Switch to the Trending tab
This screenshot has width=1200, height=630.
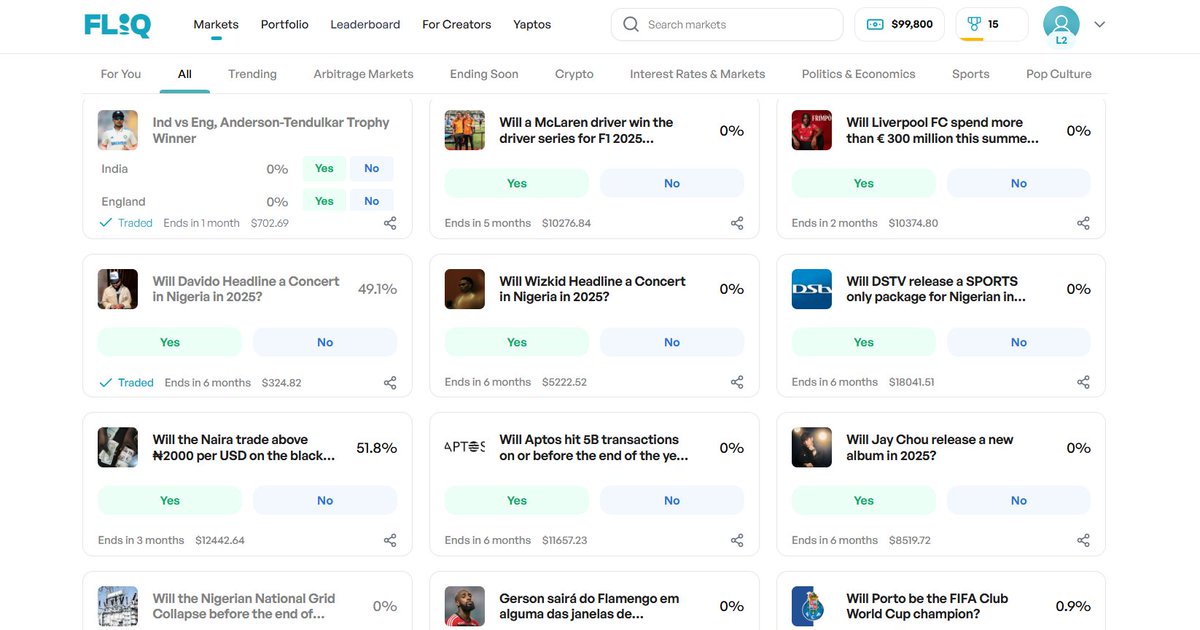[x=253, y=74]
